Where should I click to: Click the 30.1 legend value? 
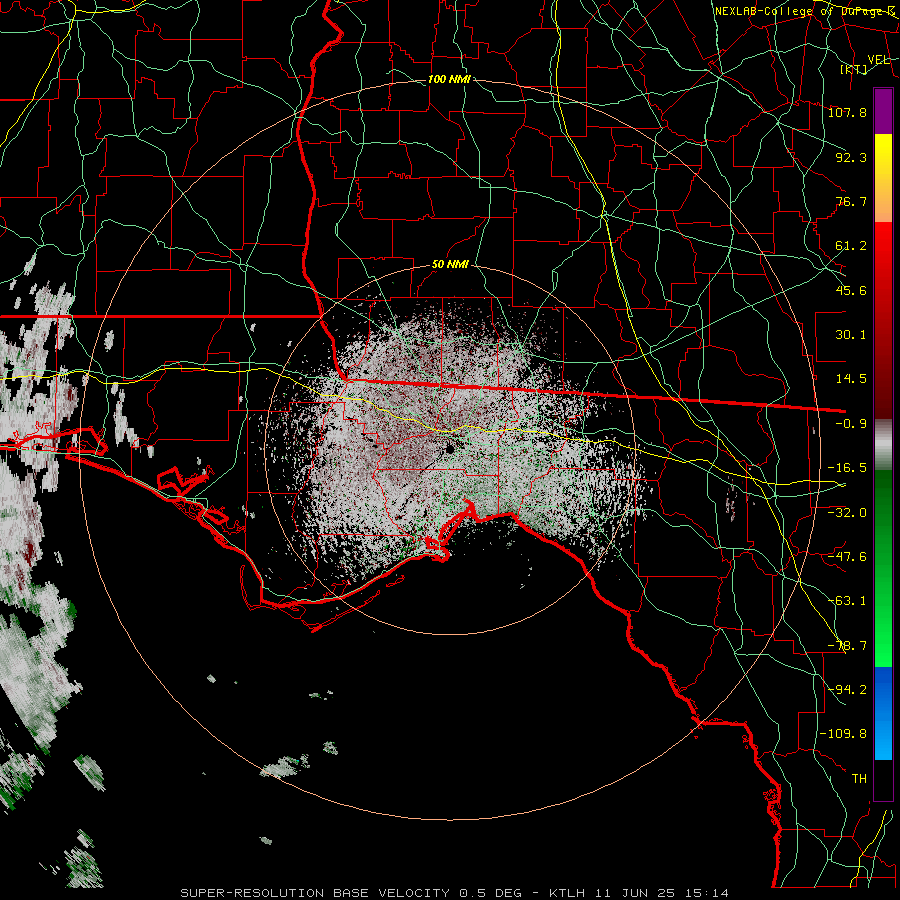(851, 335)
